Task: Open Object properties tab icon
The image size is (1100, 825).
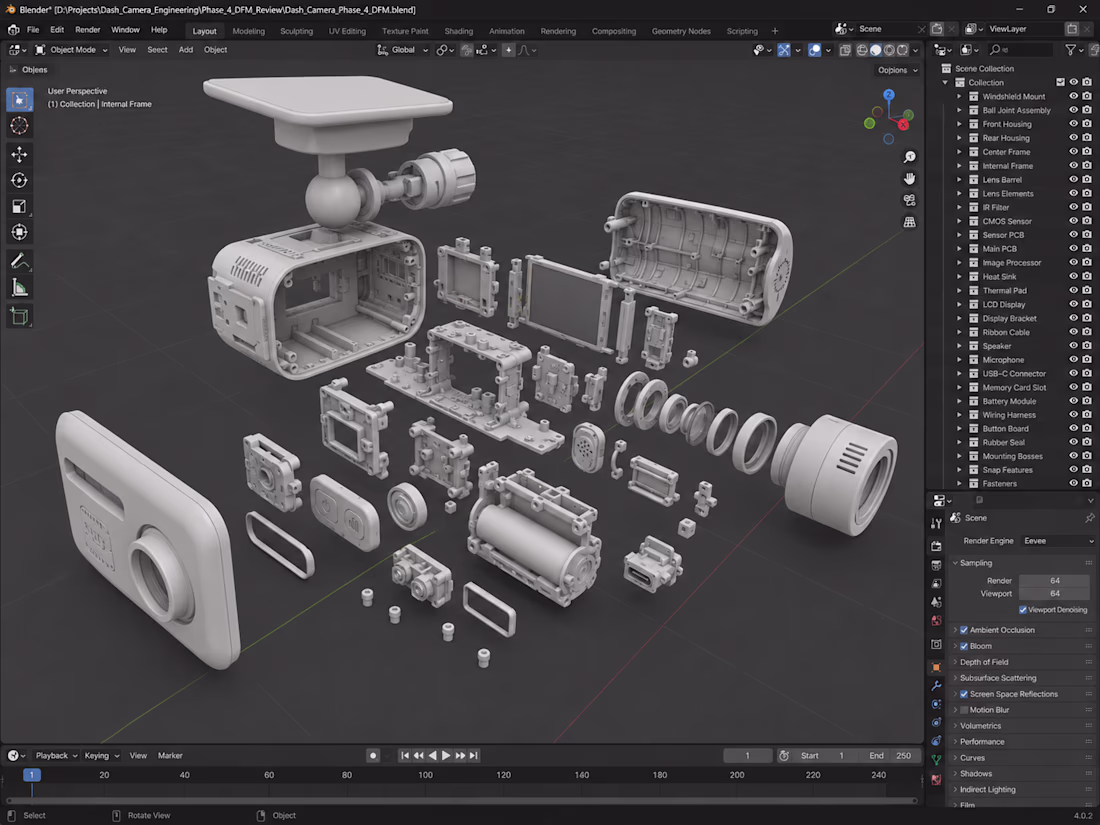Action: pyautogui.click(x=936, y=667)
